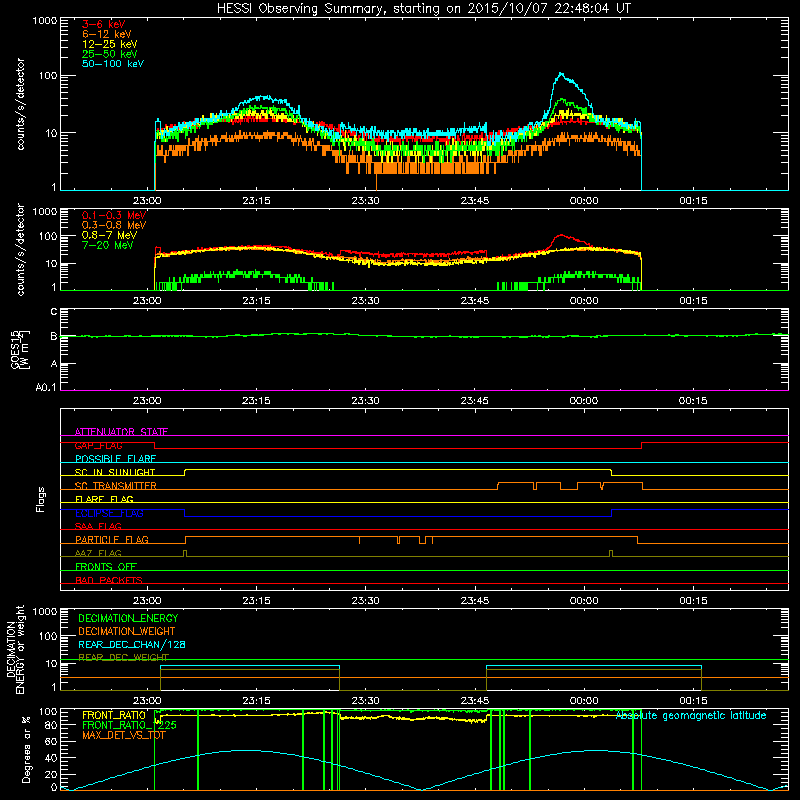Select the cyan 50-100 keV legend label
The image size is (800, 800).
pyautogui.click(x=113, y=64)
